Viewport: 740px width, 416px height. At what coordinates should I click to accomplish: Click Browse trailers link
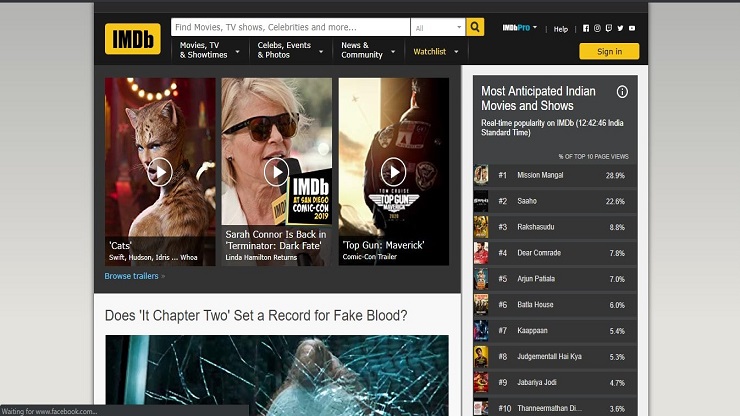pos(132,276)
